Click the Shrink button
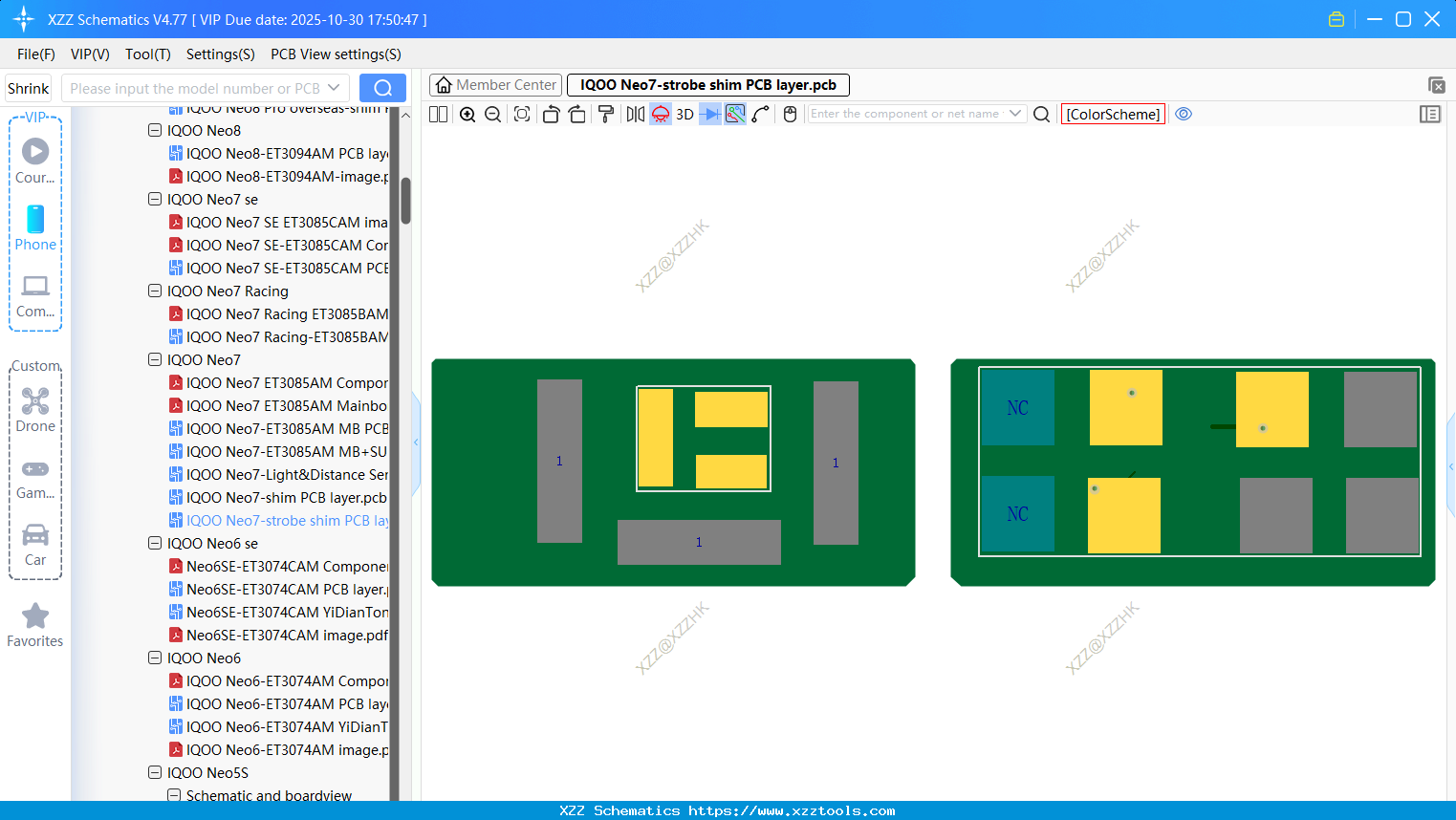This screenshot has width=1456, height=820. (x=28, y=87)
